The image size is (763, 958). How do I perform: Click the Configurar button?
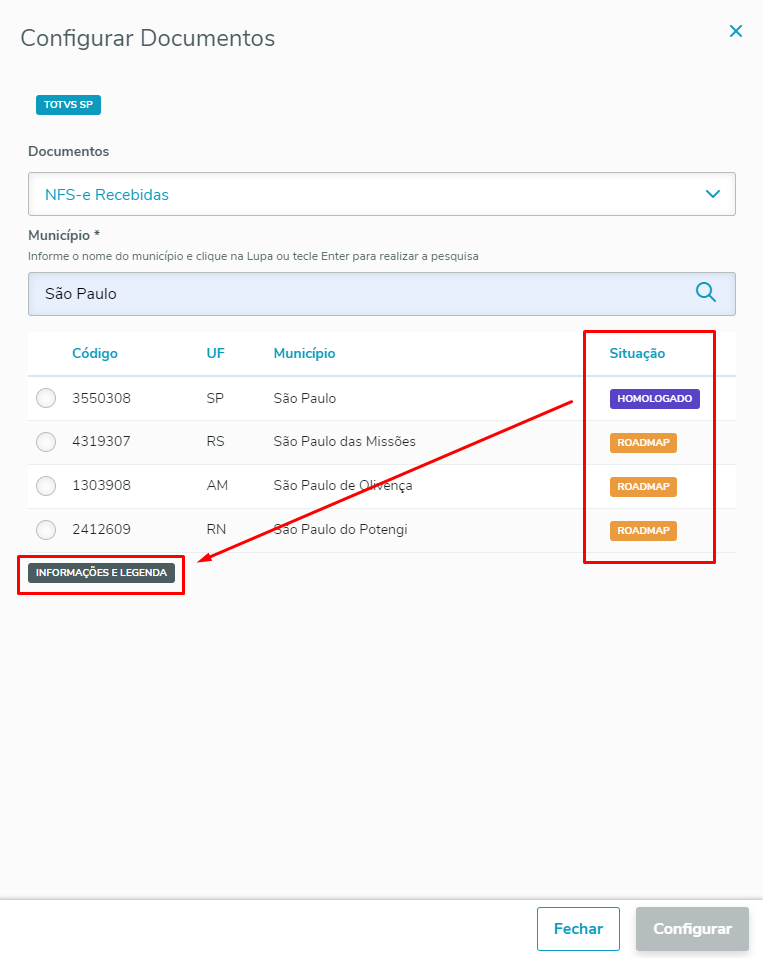coord(692,929)
